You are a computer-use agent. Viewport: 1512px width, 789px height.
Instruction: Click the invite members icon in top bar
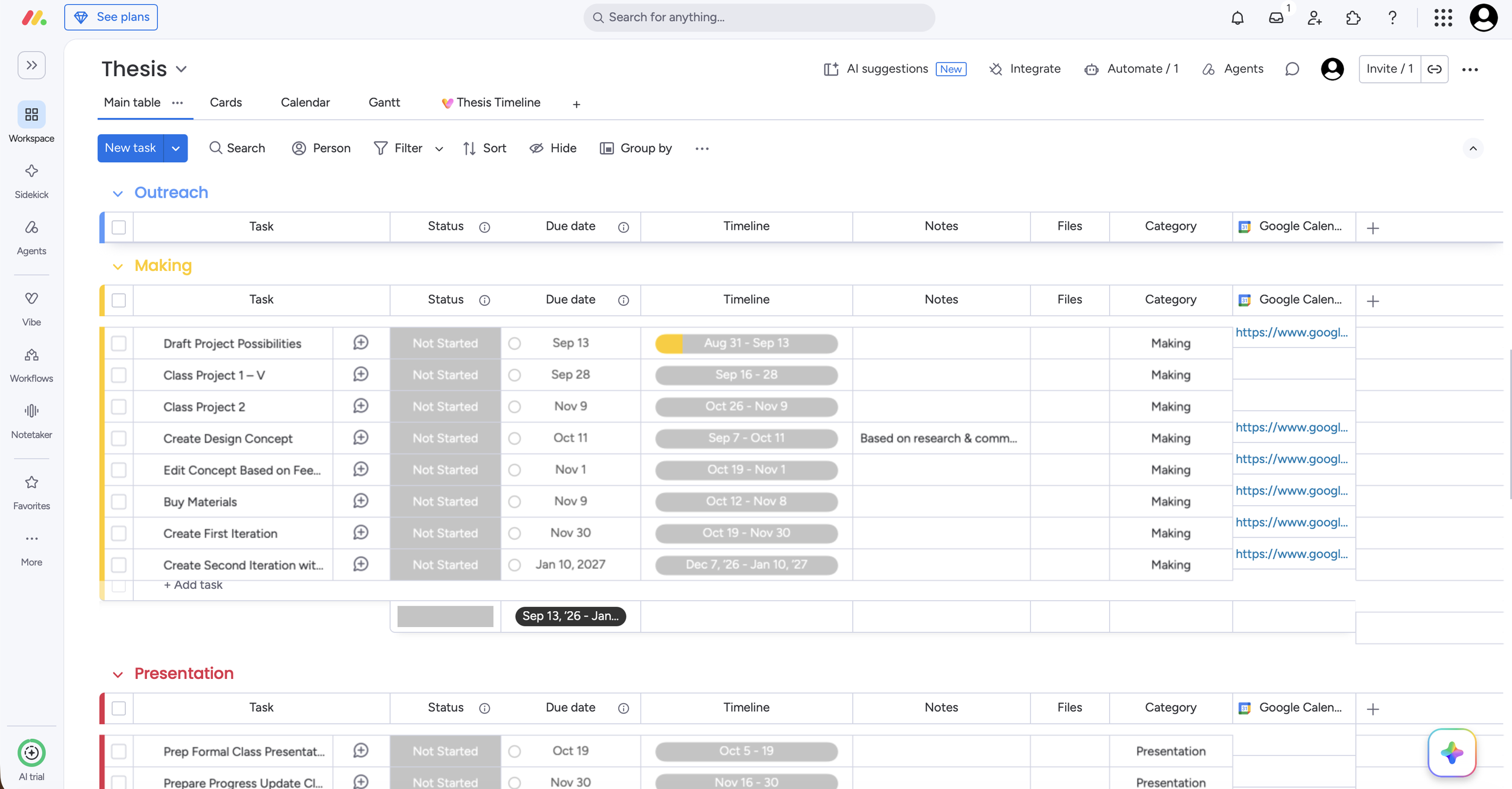(x=1314, y=18)
